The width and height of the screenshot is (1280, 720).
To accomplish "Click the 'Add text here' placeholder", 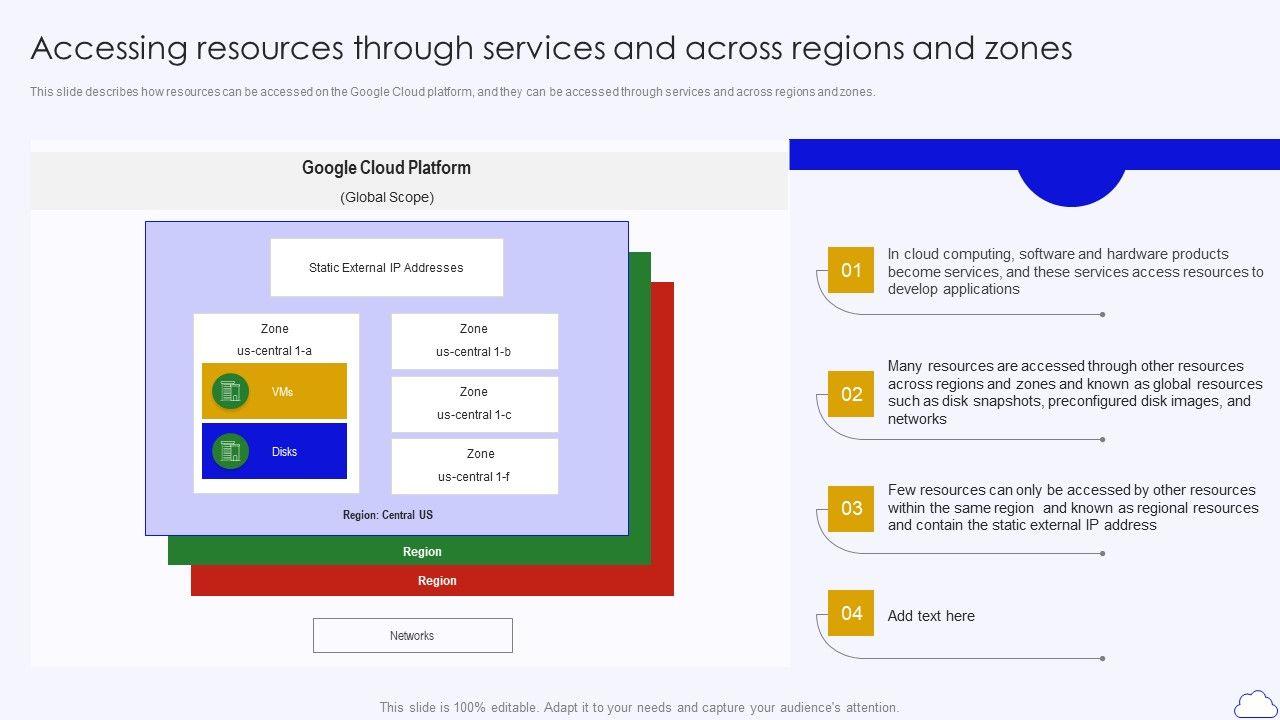I will click(931, 616).
